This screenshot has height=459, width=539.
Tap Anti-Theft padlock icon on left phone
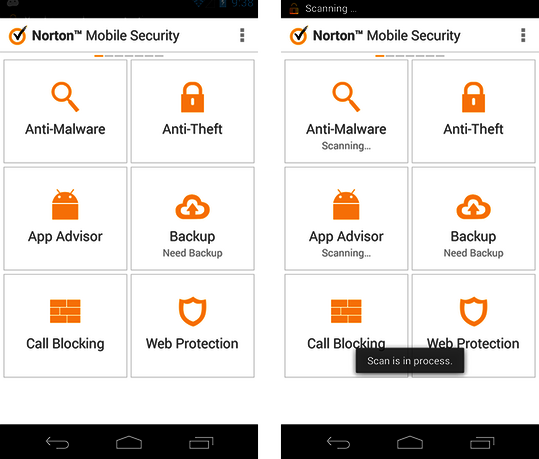(192, 97)
